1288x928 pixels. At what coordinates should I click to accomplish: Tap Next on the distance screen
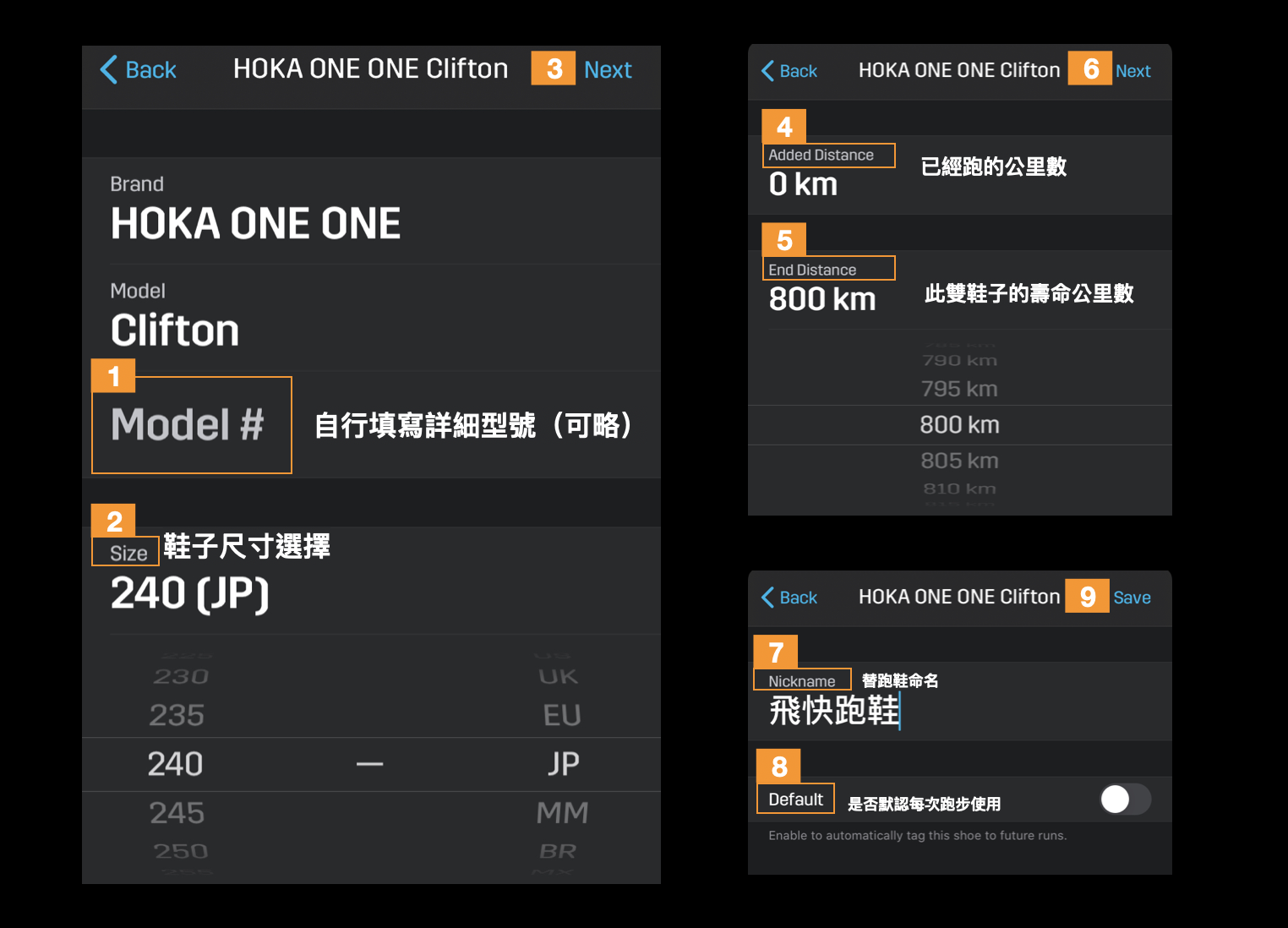click(x=1132, y=71)
